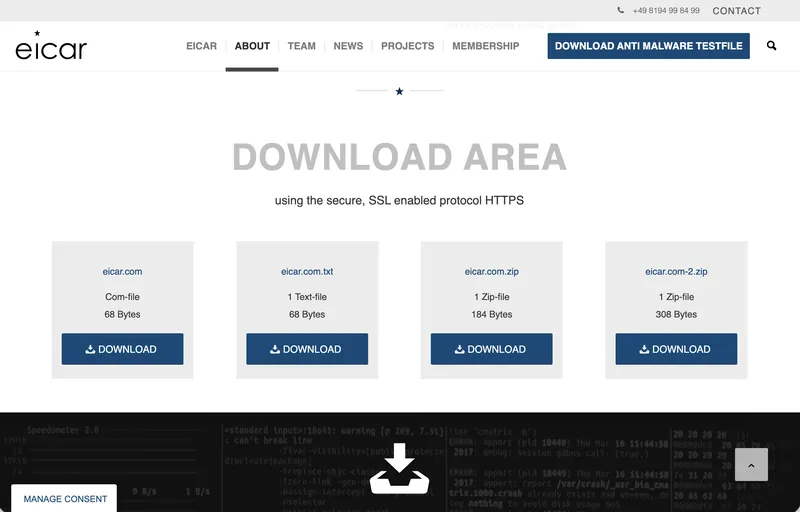Screen dimensions: 800x512
Task: Open the eicar.com.zip file link
Action: 492,271
